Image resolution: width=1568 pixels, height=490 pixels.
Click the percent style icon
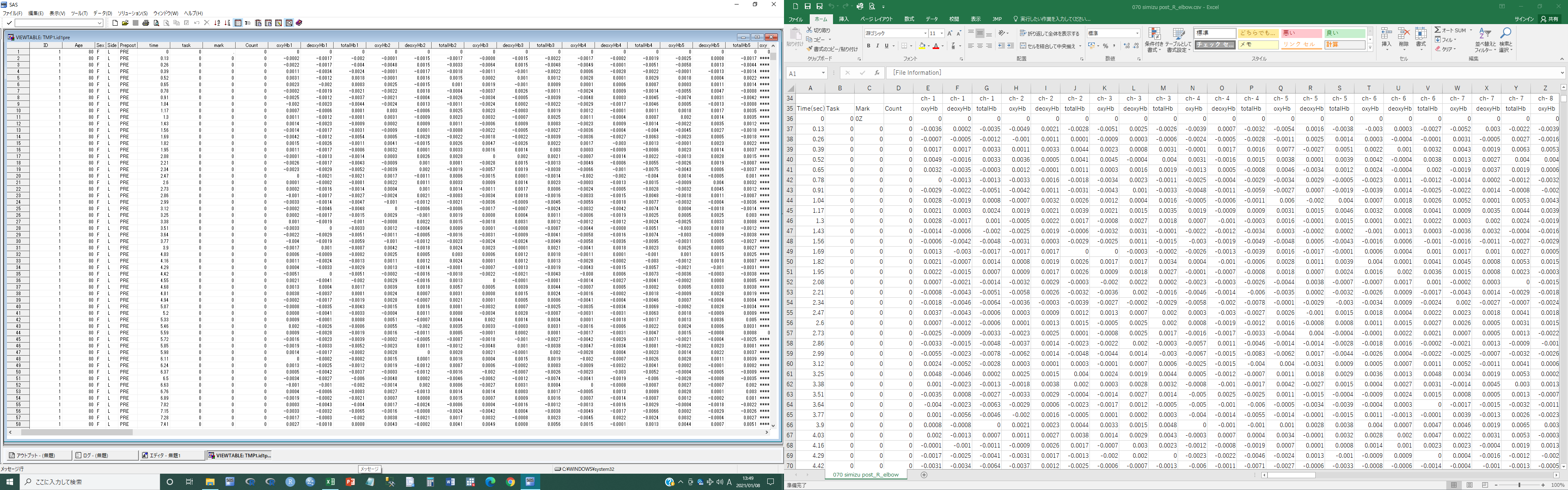pyautogui.click(x=1105, y=46)
